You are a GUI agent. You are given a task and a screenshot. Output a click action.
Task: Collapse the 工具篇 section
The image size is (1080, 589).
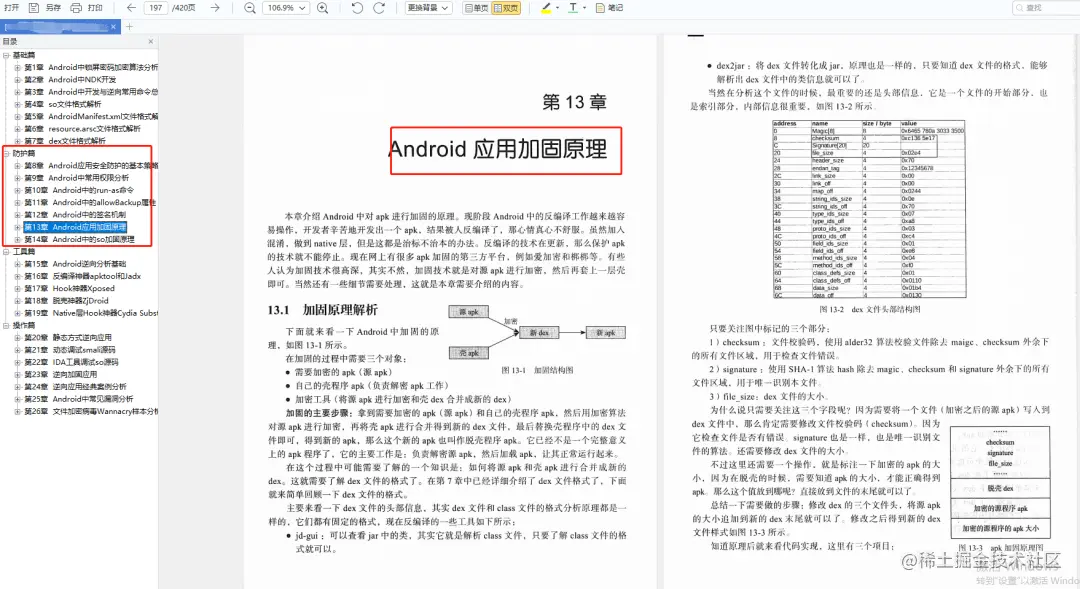pos(6,251)
